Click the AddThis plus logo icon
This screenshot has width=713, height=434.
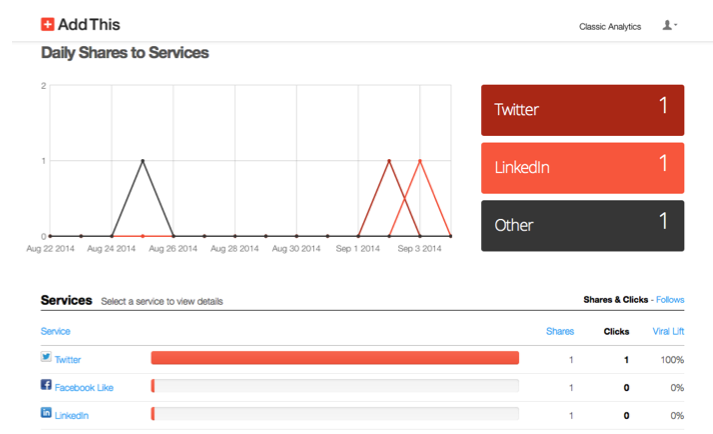click(x=47, y=24)
